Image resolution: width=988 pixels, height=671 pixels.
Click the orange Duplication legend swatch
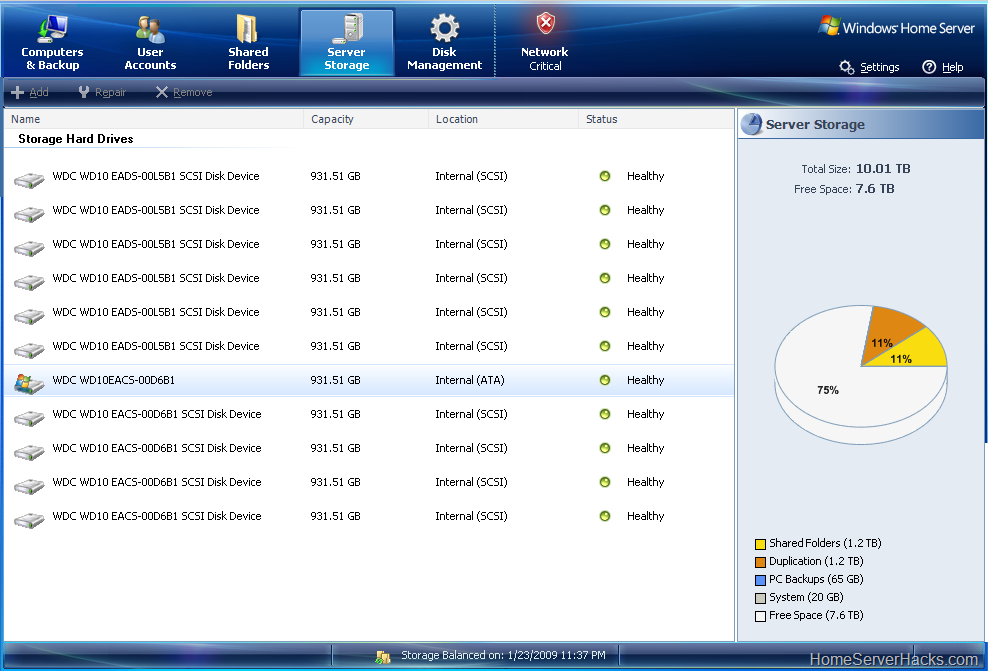[x=761, y=562]
